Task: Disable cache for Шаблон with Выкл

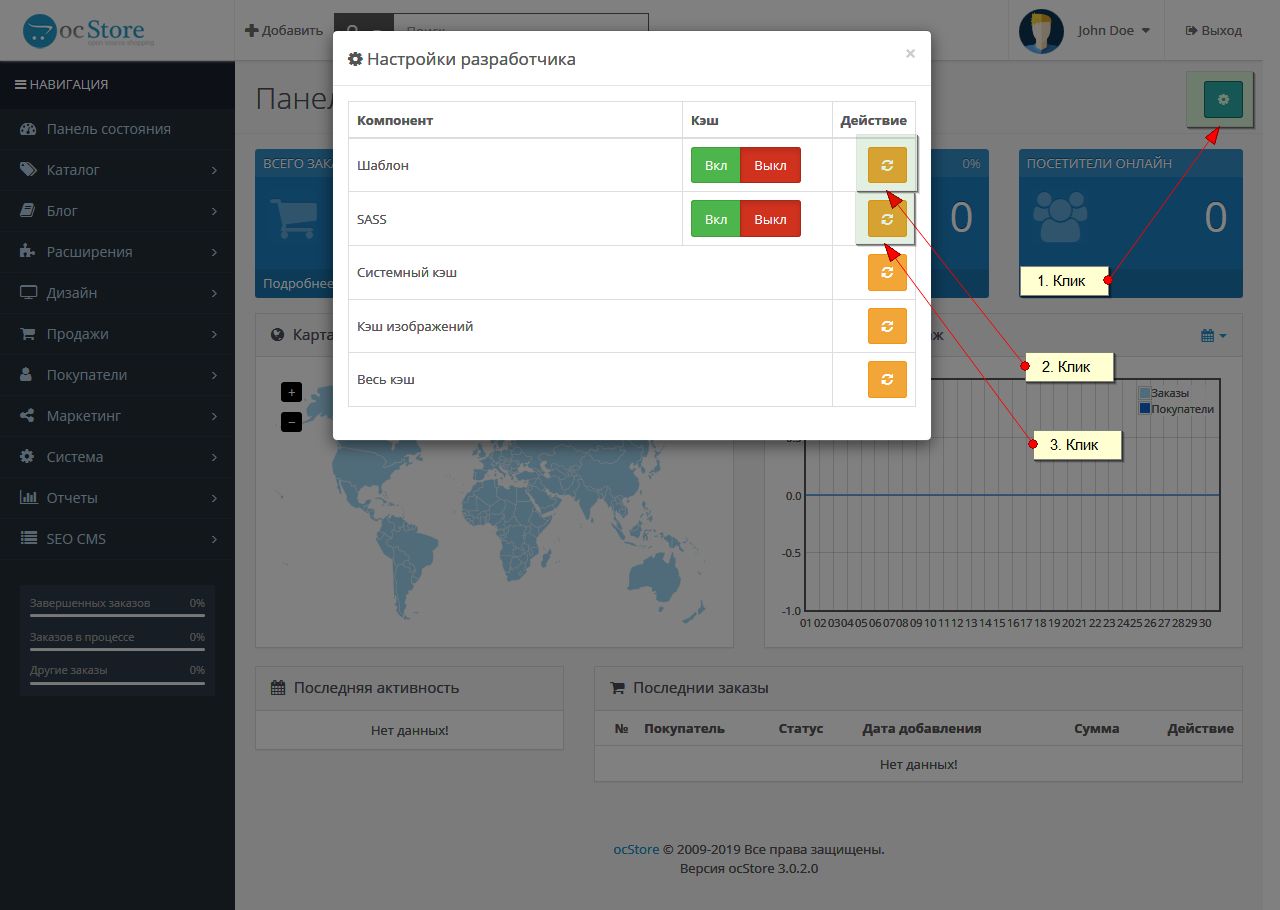Action: [x=771, y=165]
